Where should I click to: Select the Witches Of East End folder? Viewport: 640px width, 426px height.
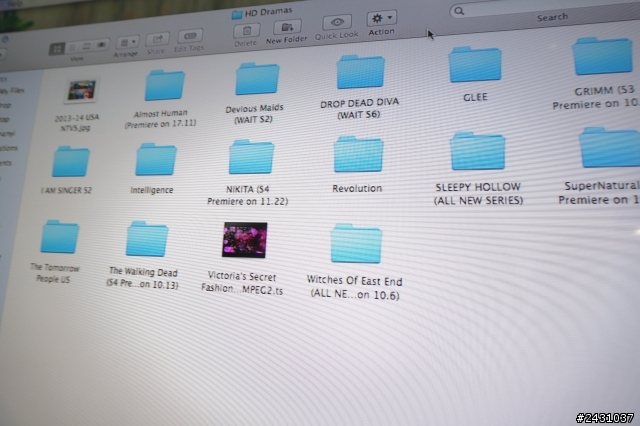(356, 244)
